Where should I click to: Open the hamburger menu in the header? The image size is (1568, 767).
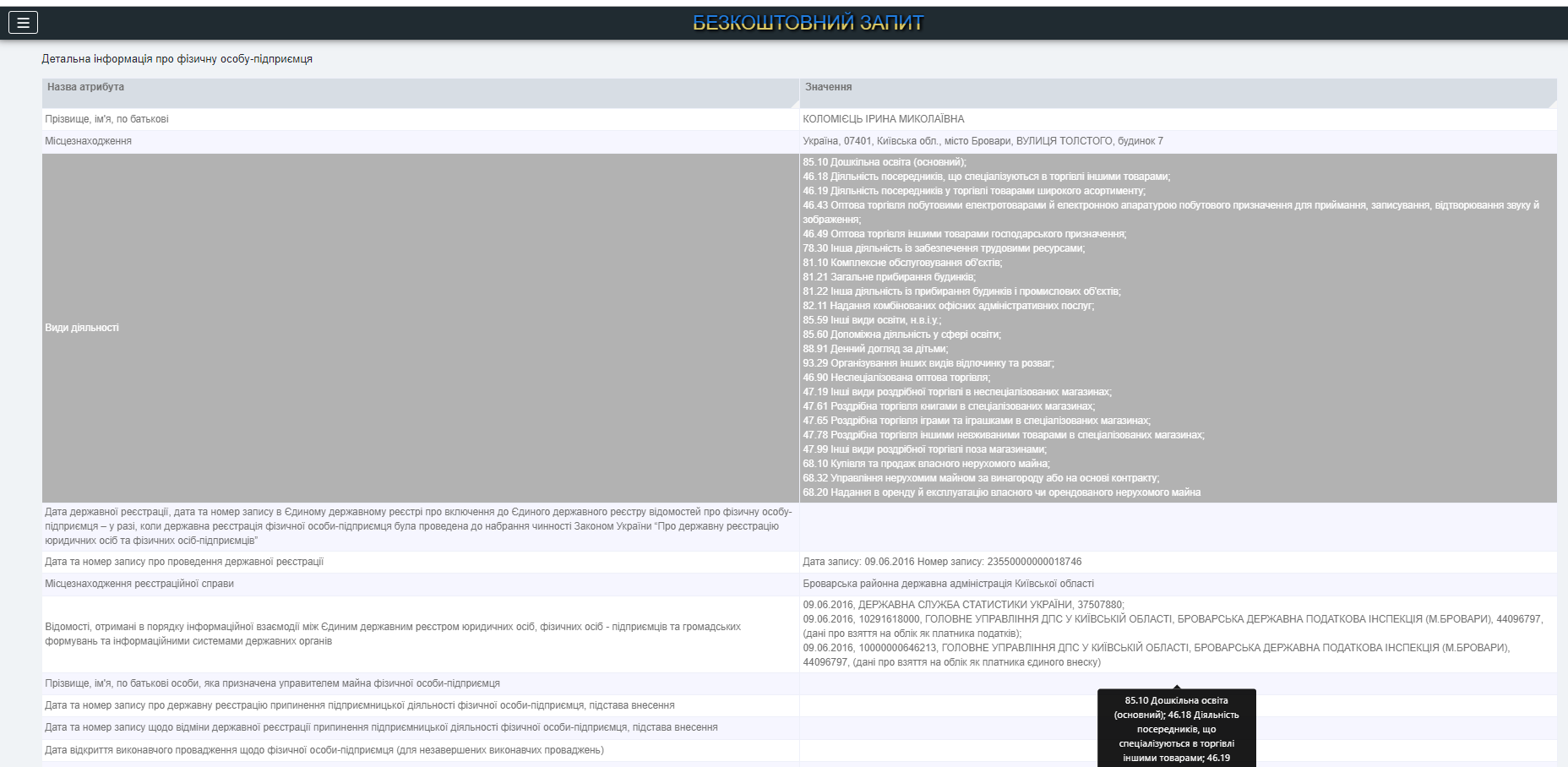point(23,23)
